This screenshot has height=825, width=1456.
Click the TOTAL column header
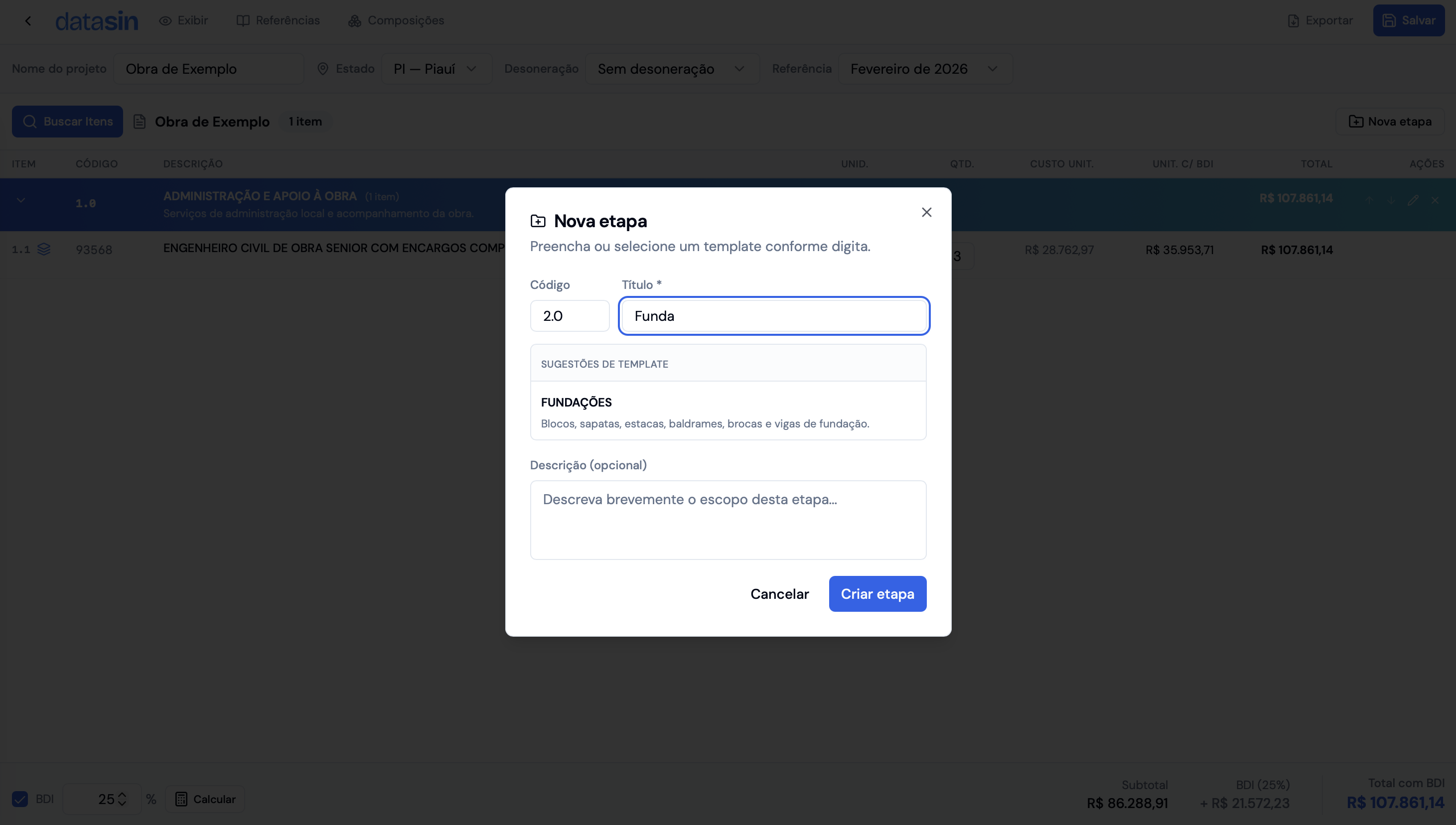(1316, 164)
